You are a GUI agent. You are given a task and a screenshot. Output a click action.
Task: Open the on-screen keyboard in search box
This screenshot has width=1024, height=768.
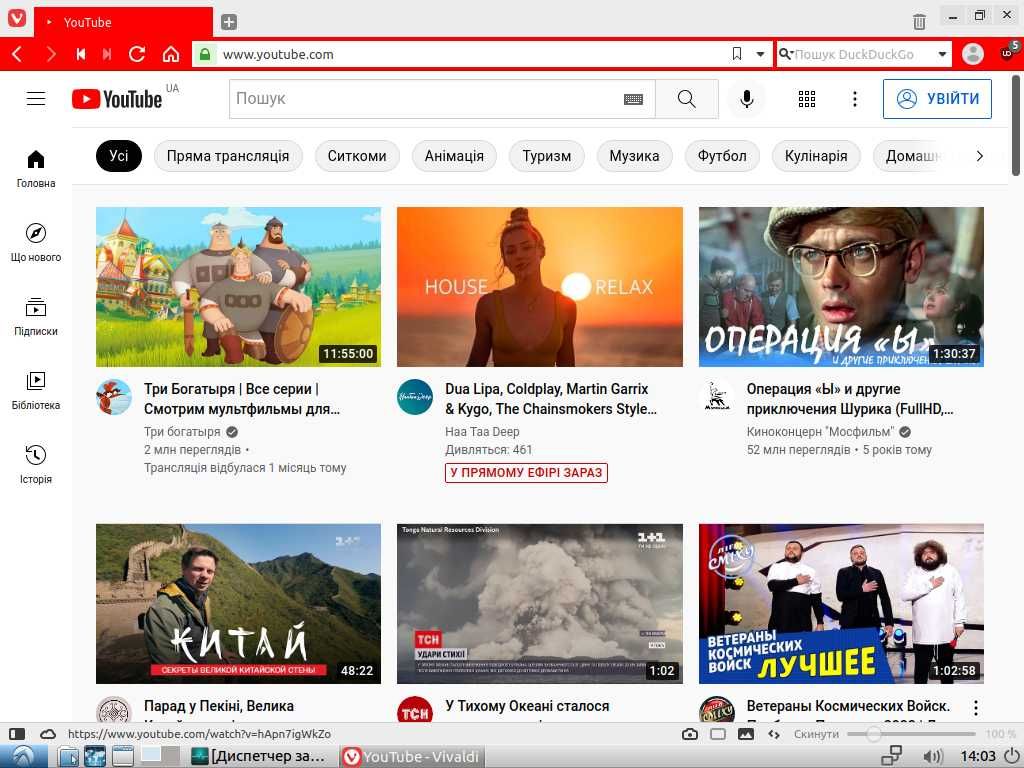point(633,99)
